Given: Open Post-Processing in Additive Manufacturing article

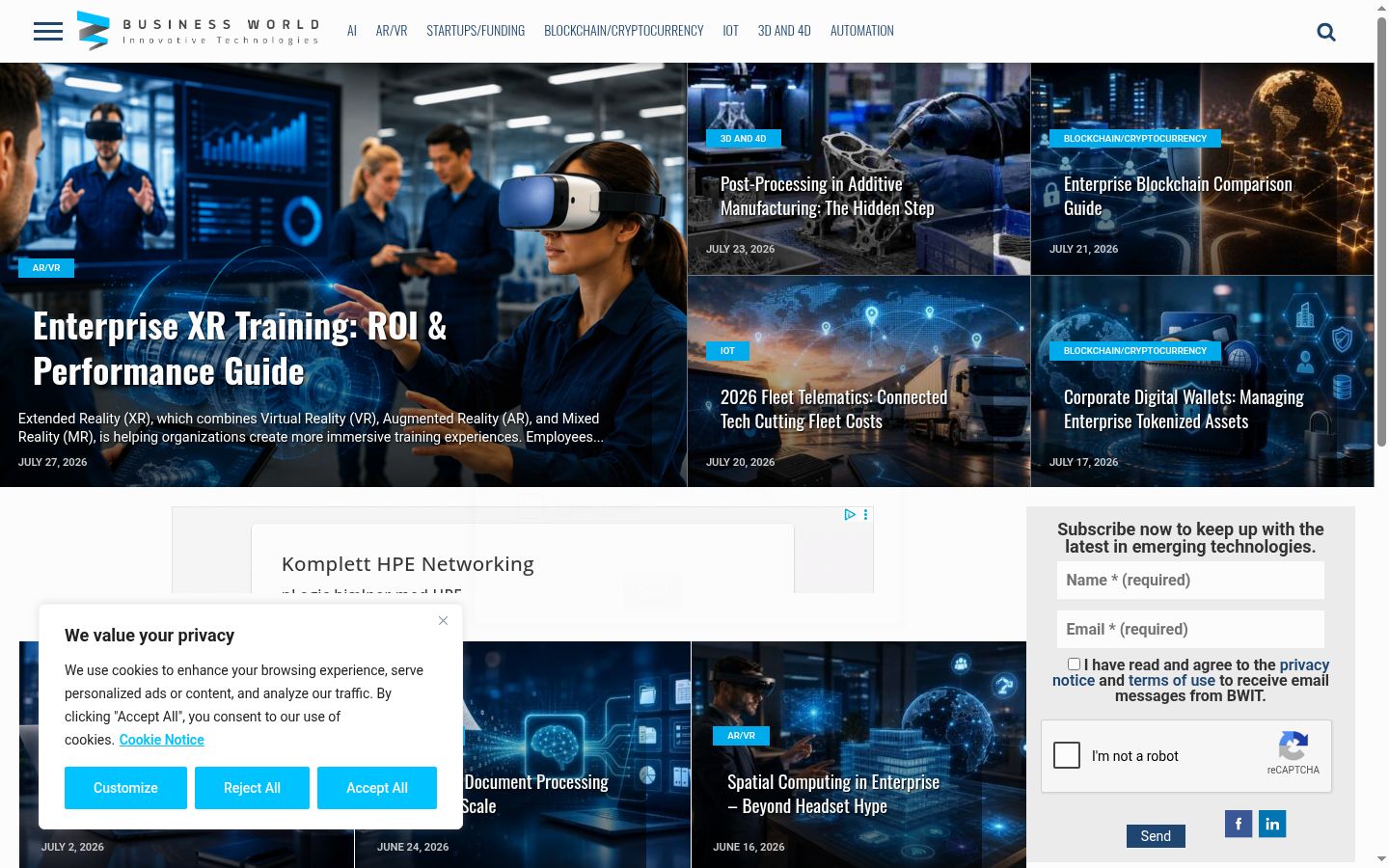Looking at the screenshot, I should tap(828, 196).
